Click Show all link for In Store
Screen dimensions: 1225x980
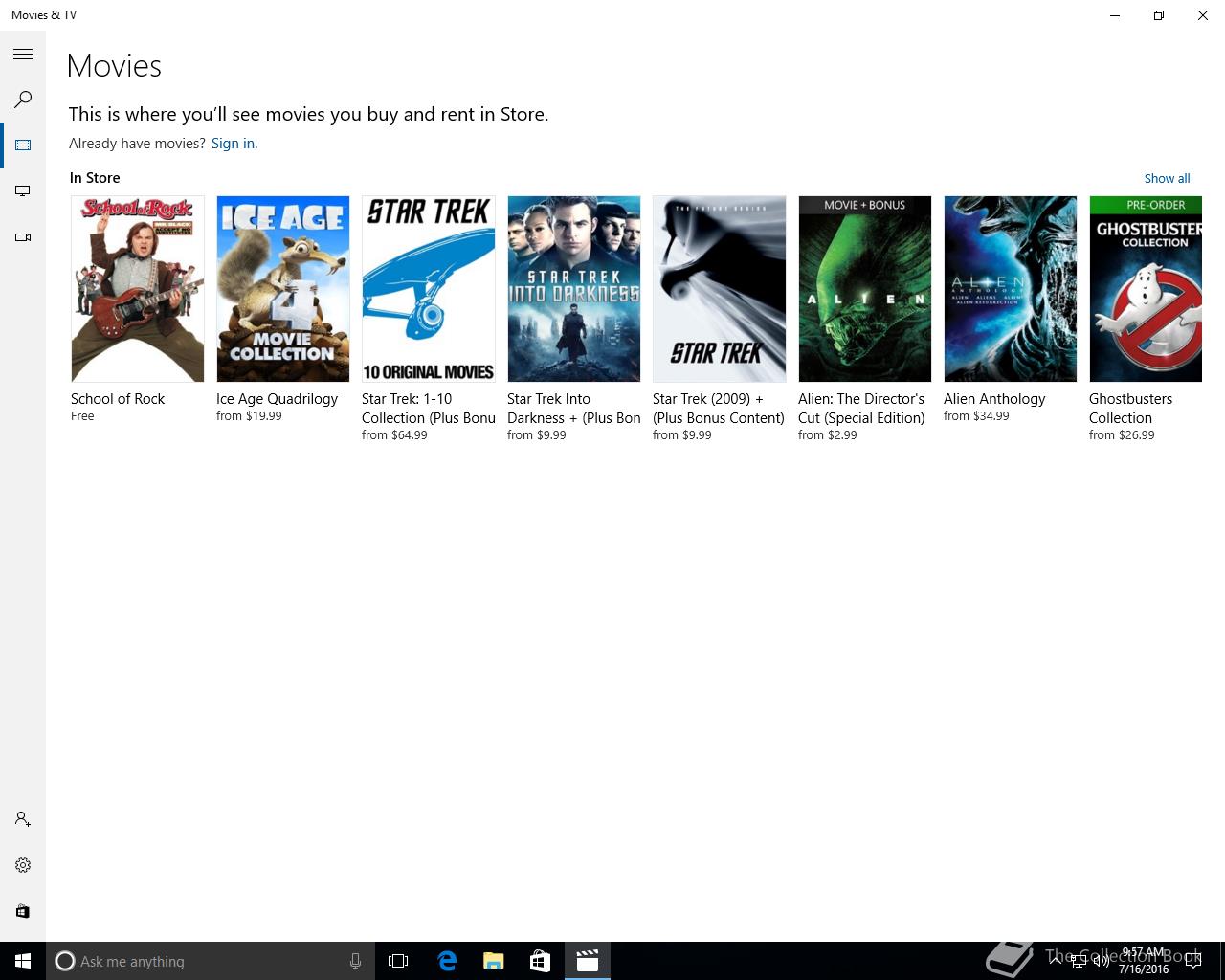point(1167,178)
